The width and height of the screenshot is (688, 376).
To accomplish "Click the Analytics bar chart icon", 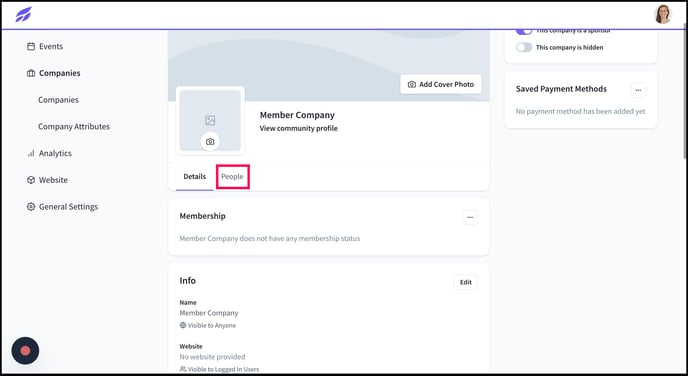I will [31, 153].
